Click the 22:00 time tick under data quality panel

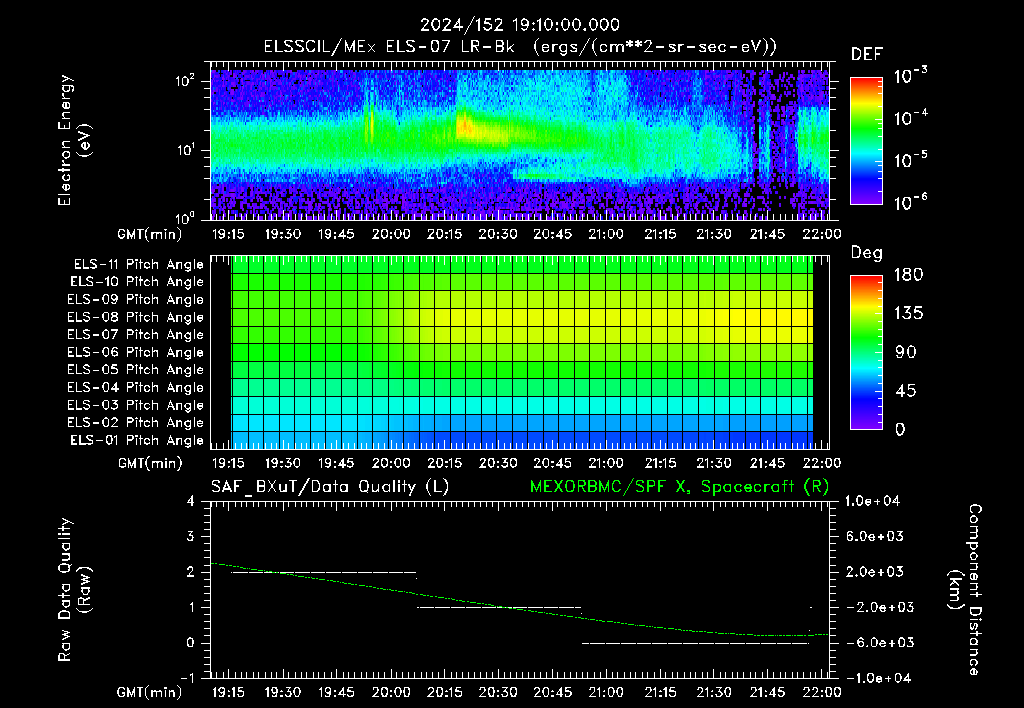822,692
